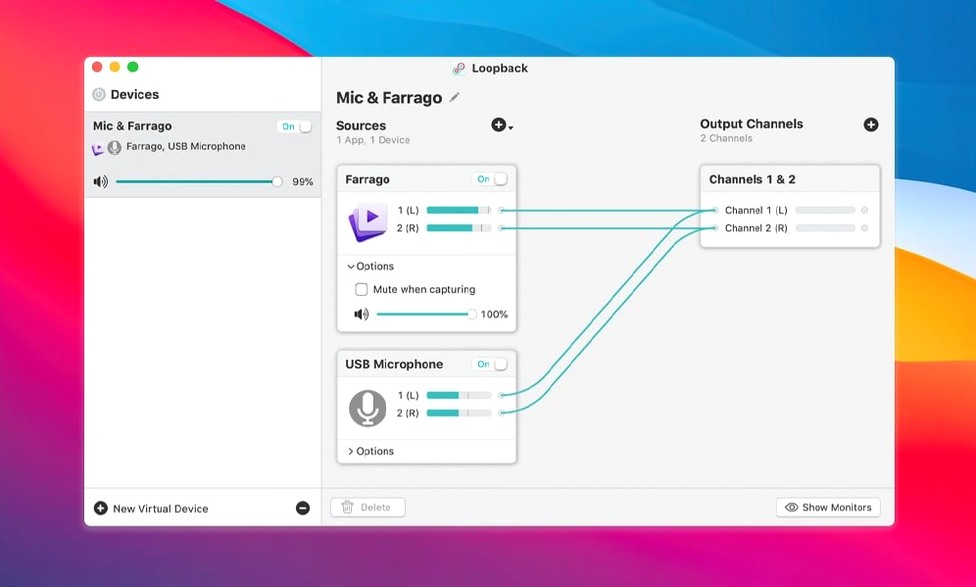Add an output channel with the plus icon

[x=871, y=124]
